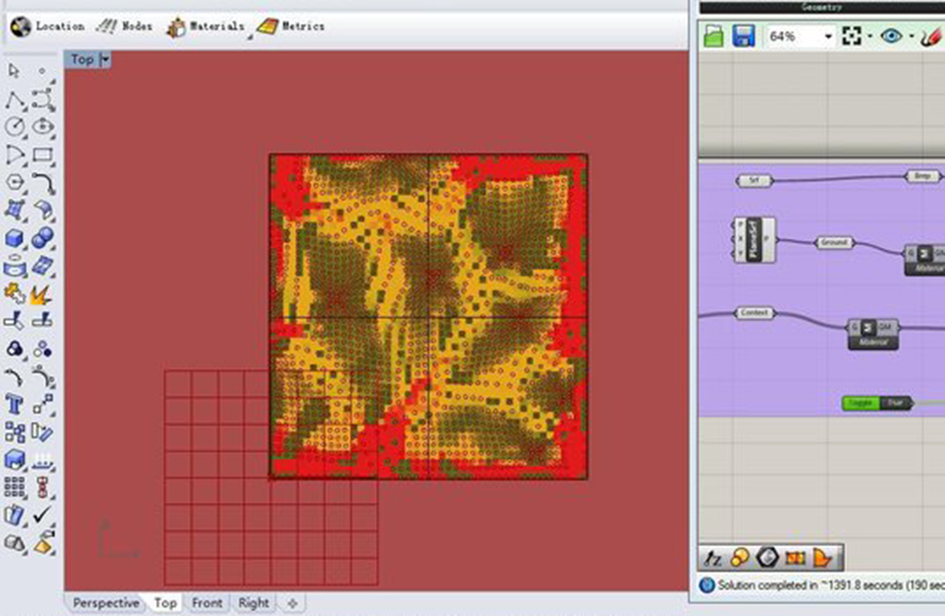Select the Text object tool

point(16,404)
